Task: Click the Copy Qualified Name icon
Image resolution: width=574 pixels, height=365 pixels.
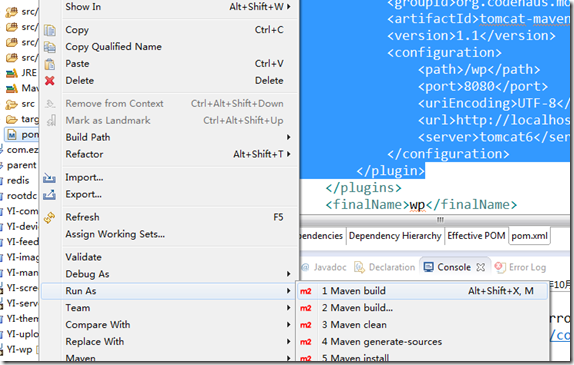Action: coord(50,47)
